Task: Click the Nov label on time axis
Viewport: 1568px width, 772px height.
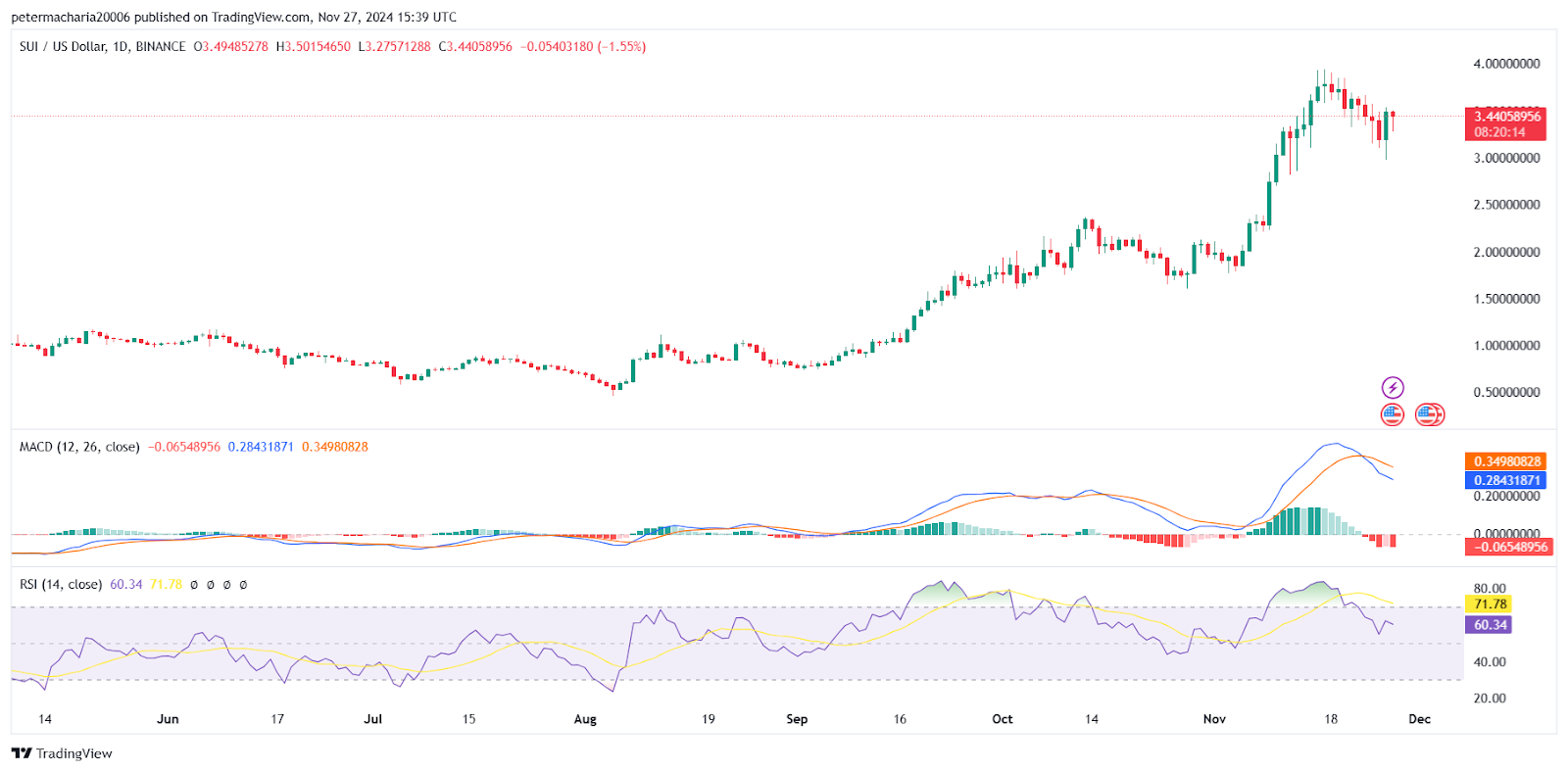Action: 1214,719
